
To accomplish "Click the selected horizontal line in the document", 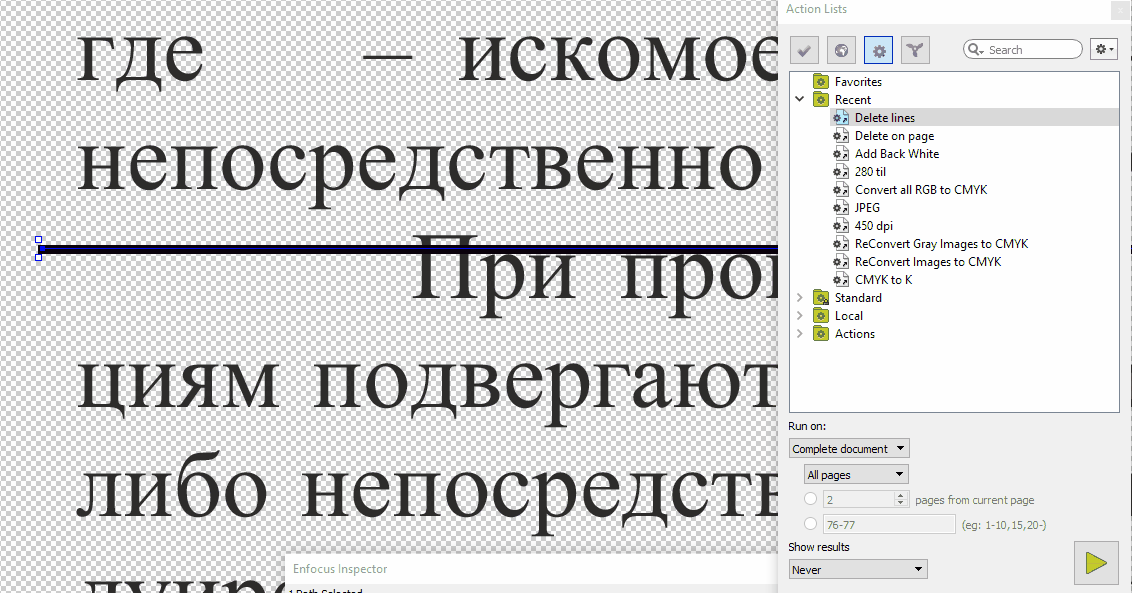I will click(x=409, y=250).
